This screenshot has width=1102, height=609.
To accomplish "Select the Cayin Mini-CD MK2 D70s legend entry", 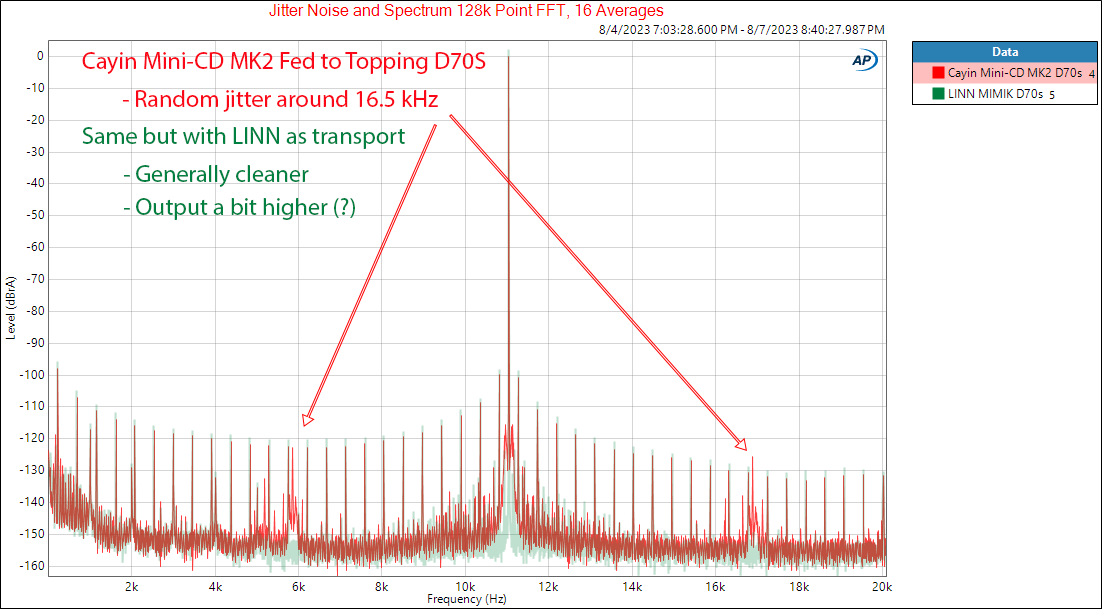I will pos(1004,73).
